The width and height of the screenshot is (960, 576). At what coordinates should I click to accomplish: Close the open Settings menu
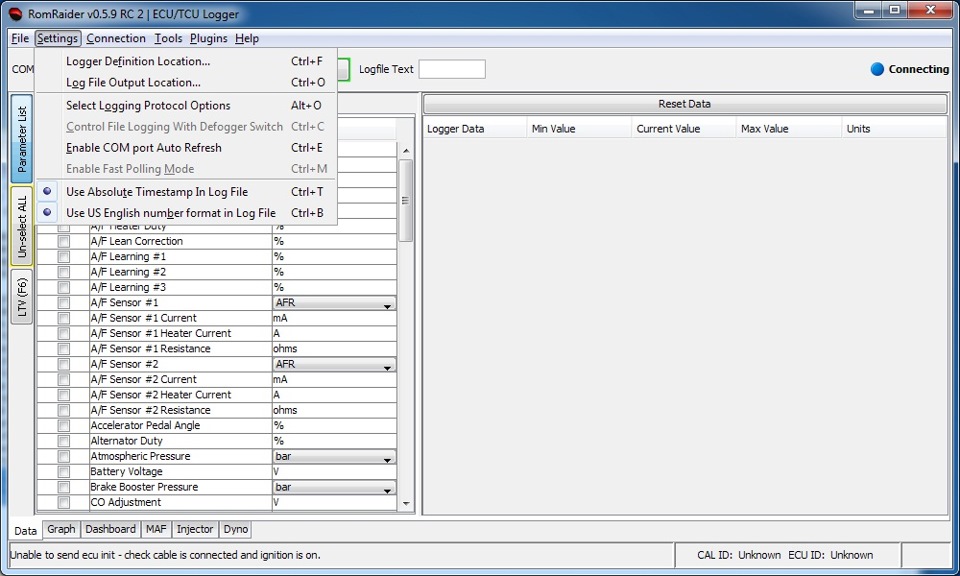click(58, 38)
